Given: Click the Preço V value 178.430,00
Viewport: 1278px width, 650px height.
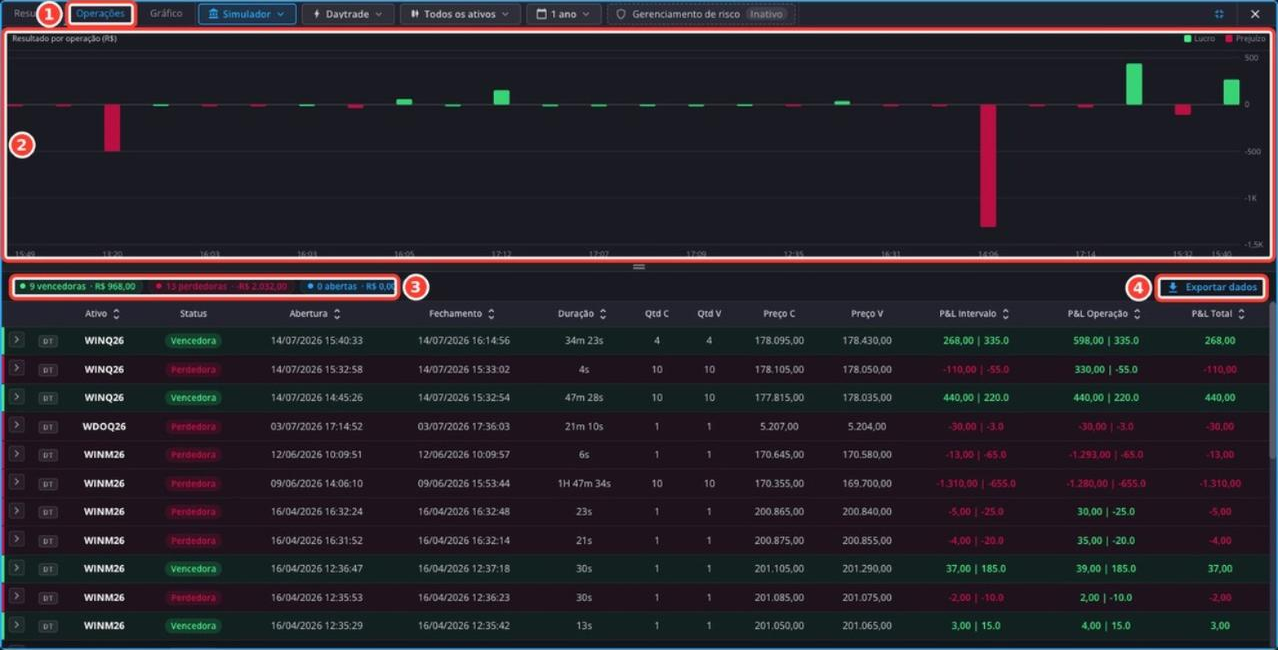Looking at the screenshot, I should click(866, 341).
